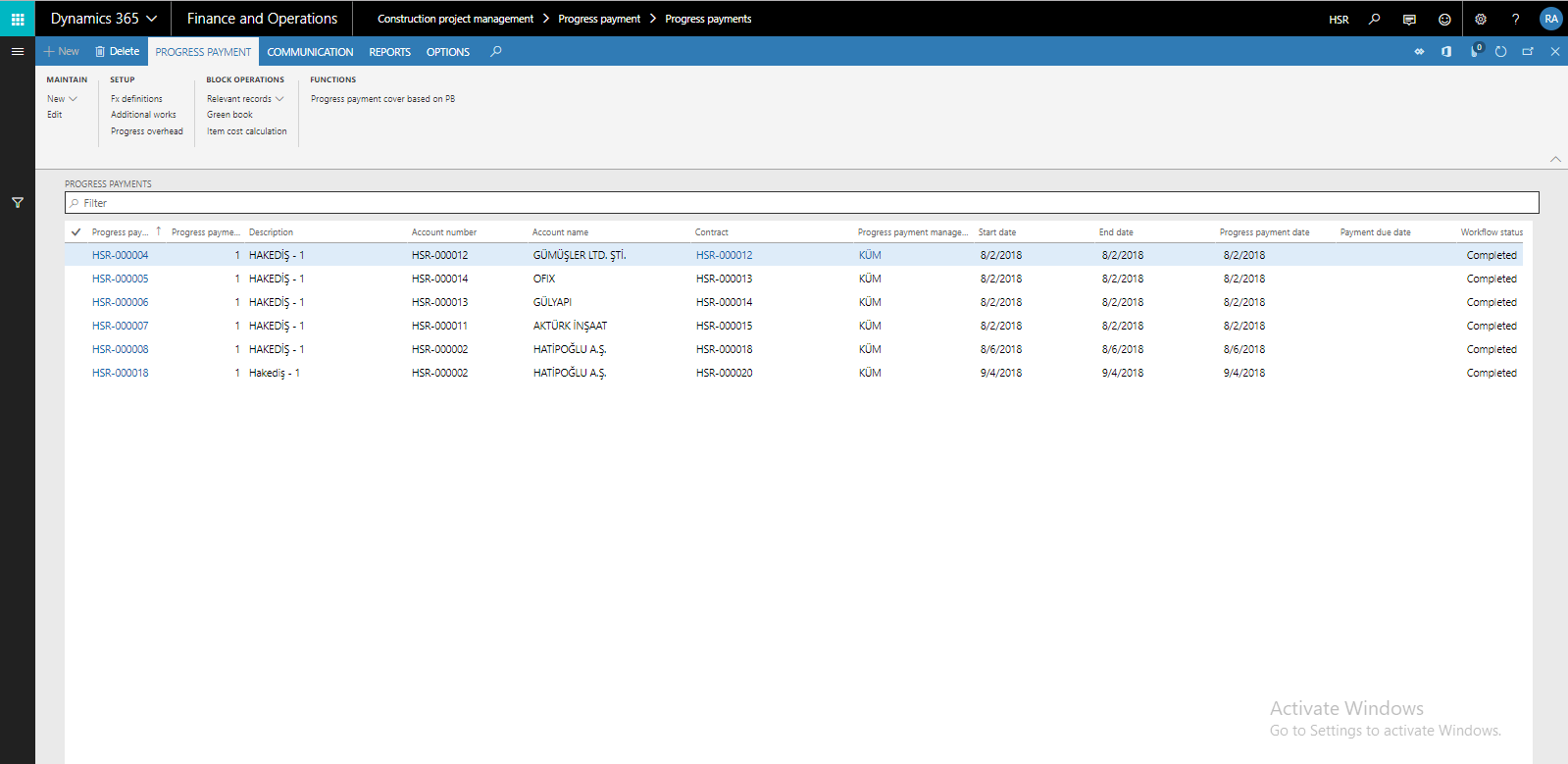
Task: Click the Open in Microsoft Office icon
Action: tap(1446, 52)
